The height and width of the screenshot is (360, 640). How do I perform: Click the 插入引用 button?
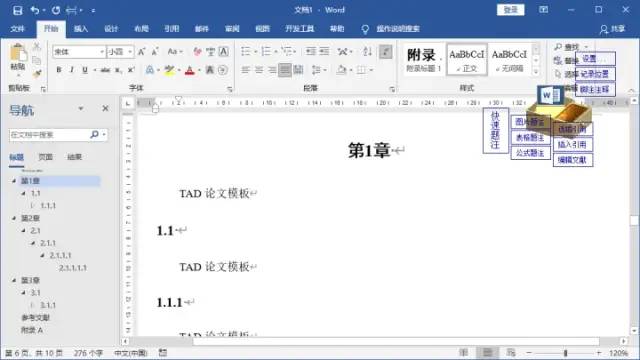click(x=573, y=144)
